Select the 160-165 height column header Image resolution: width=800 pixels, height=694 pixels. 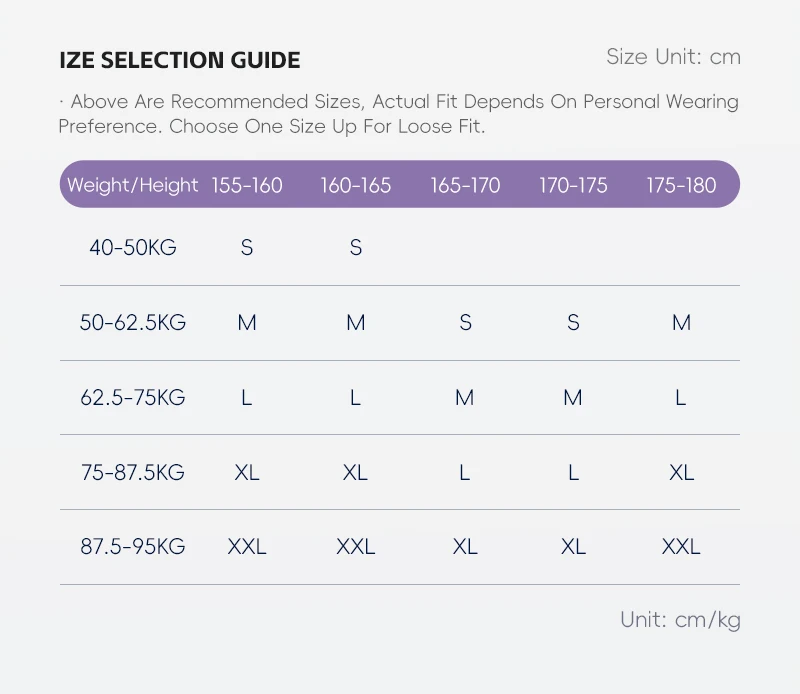pyautogui.click(x=356, y=185)
